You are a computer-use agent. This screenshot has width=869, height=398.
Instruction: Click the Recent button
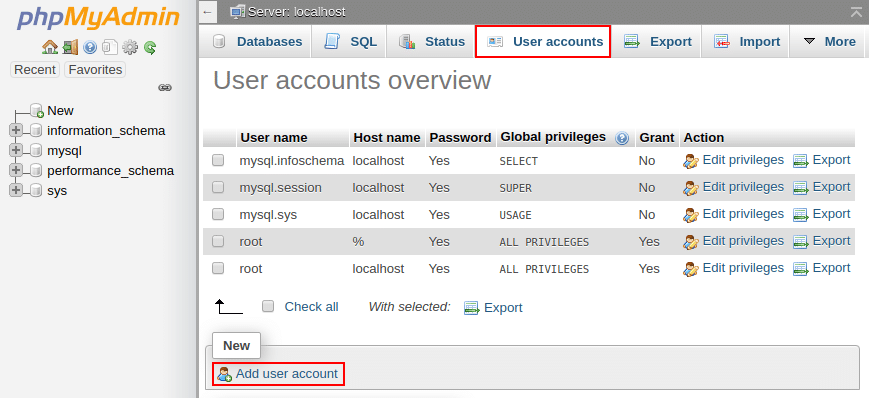pos(35,69)
